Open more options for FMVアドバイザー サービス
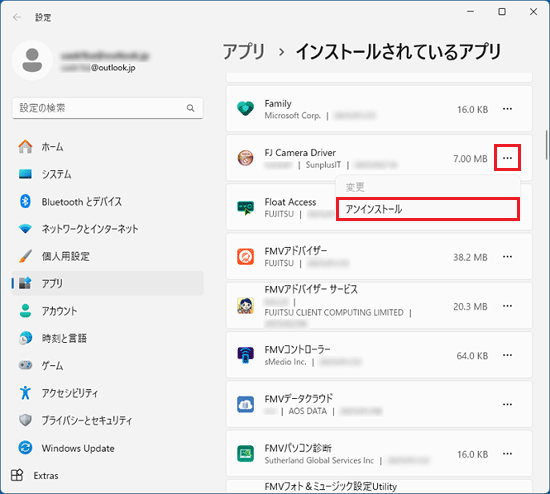Image resolution: width=550 pixels, height=494 pixels. pos(507,306)
